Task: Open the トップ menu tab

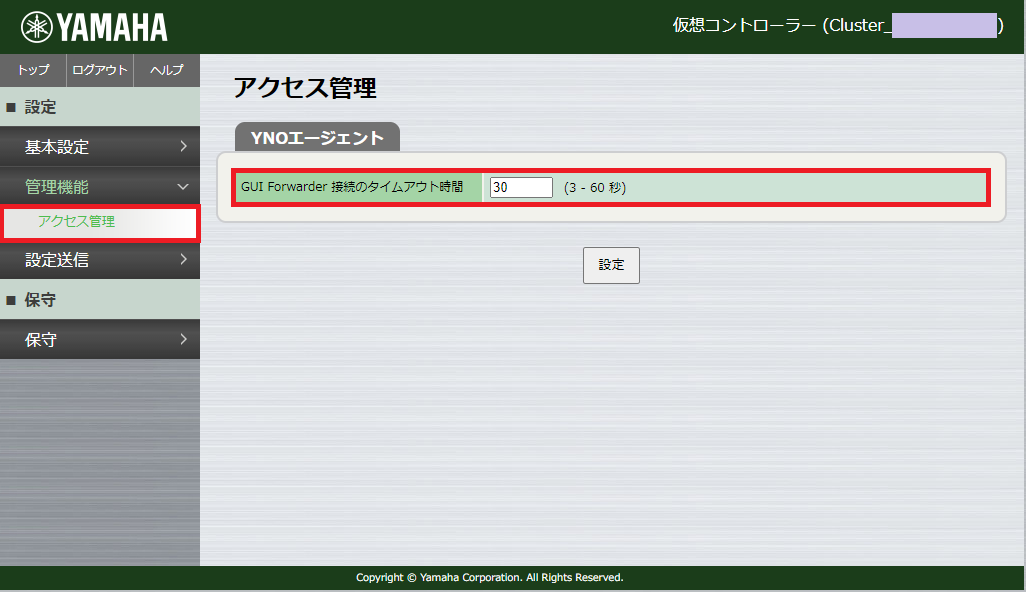Action: click(x=31, y=70)
